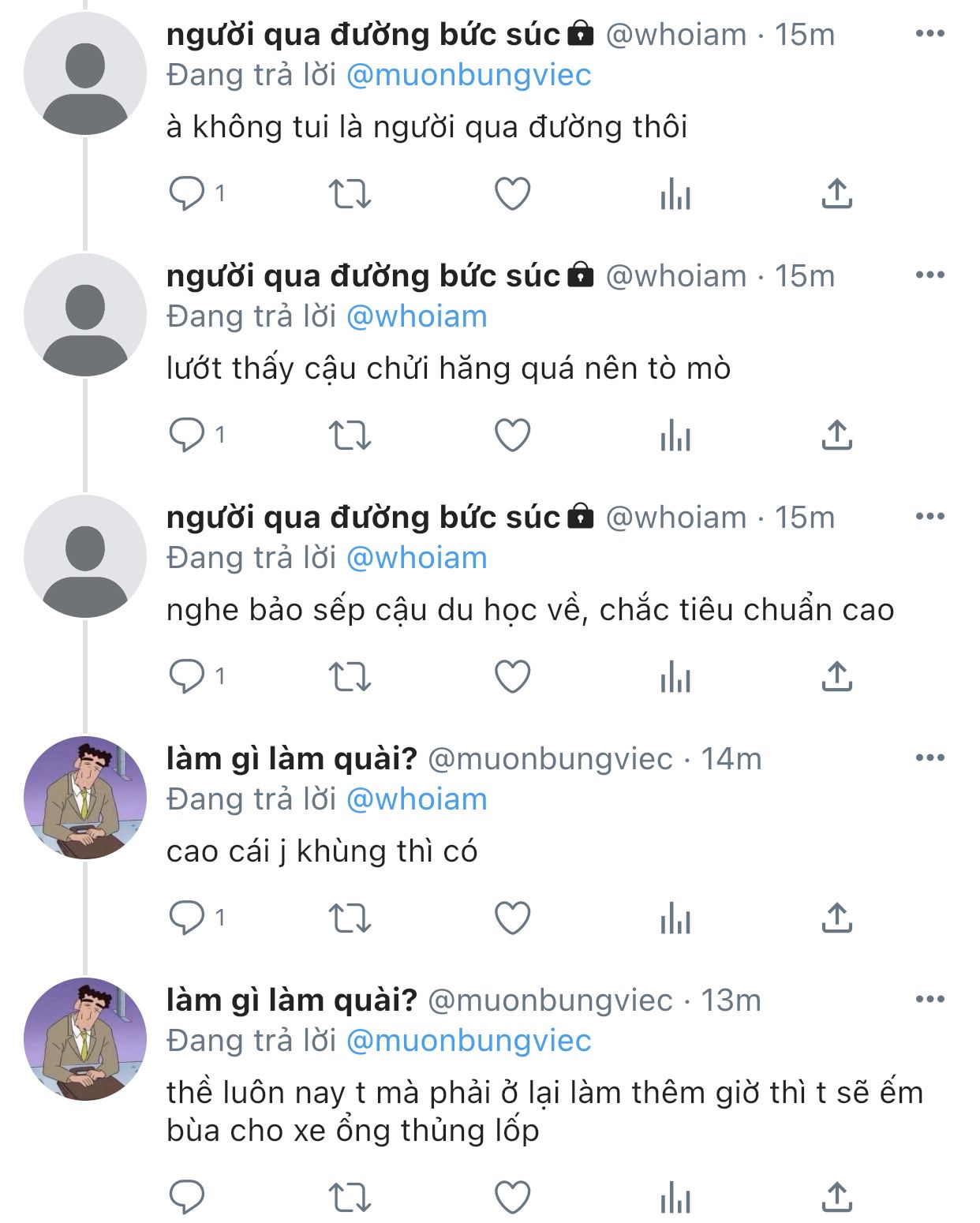Expand three-dot menu on the last tweet
Viewport: 980px width, 1223px height.
(930, 1000)
